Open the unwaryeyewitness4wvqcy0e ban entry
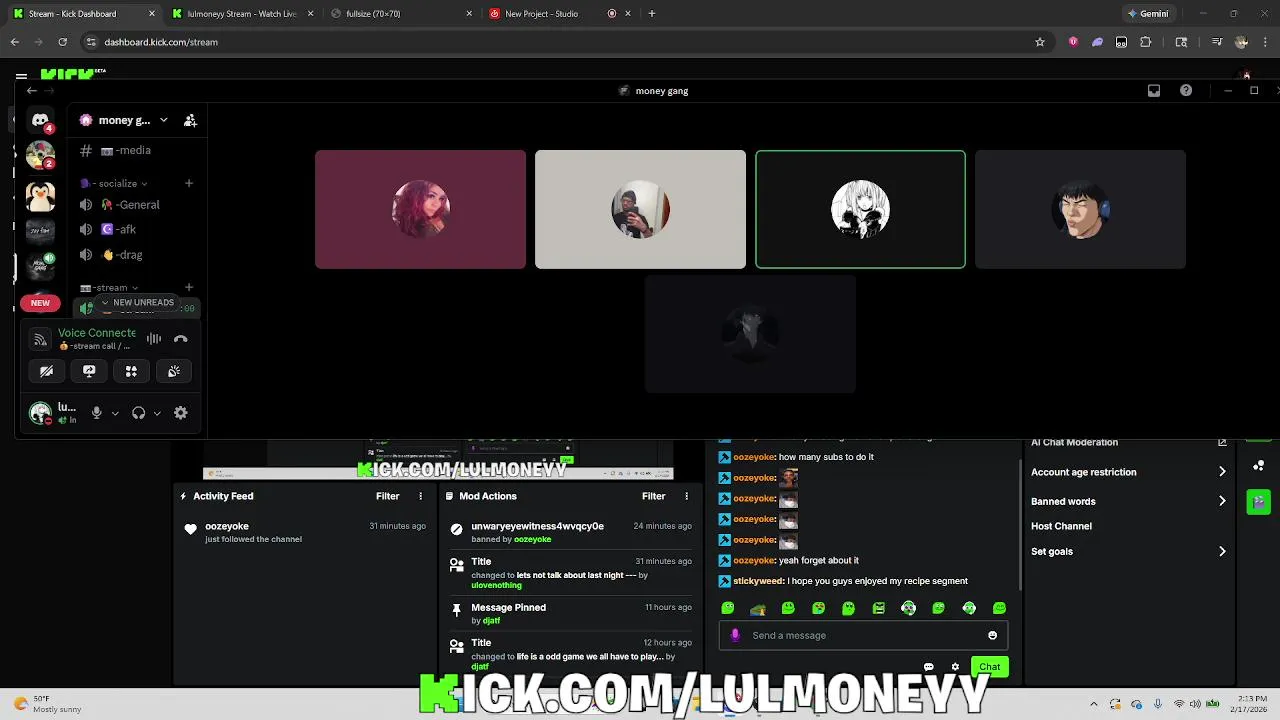Screen dimensions: 1280x720 point(570,532)
